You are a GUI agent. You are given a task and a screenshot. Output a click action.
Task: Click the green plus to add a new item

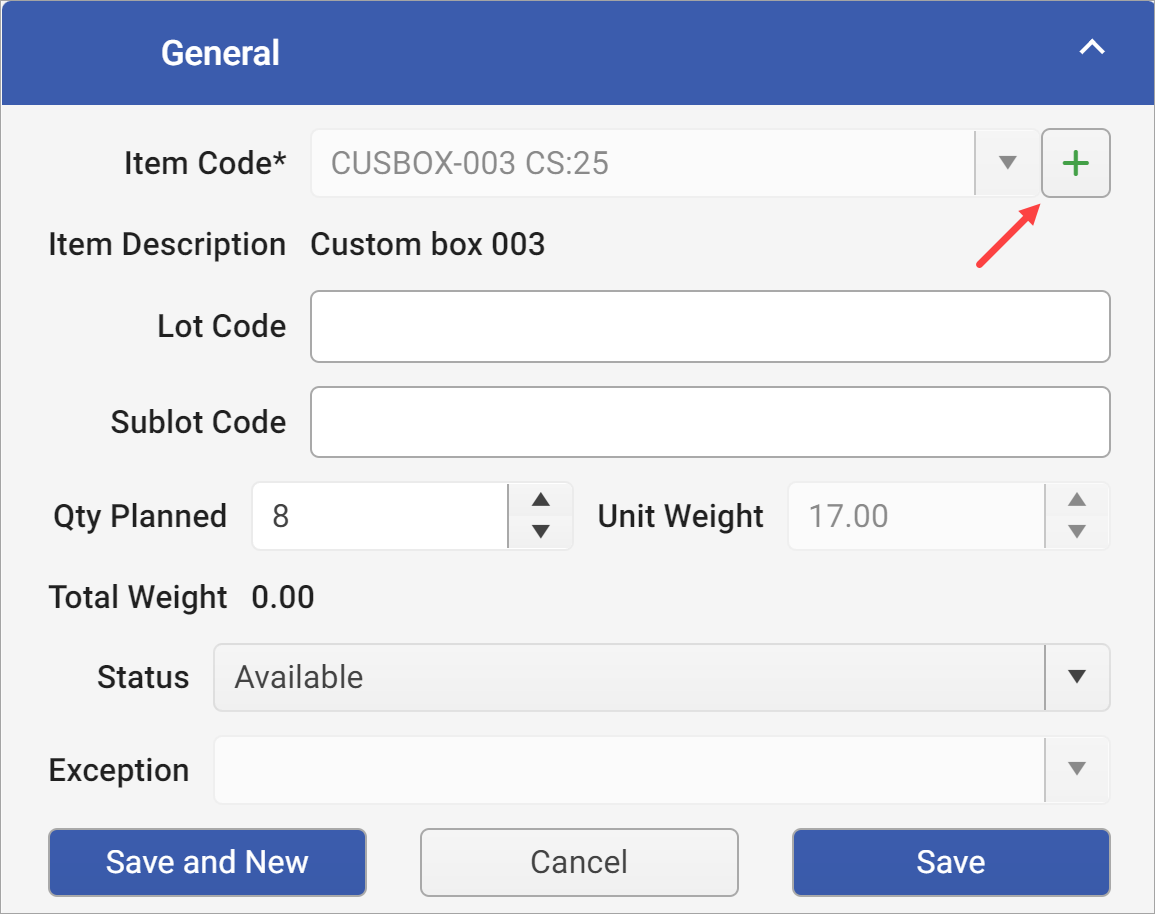tap(1076, 163)
